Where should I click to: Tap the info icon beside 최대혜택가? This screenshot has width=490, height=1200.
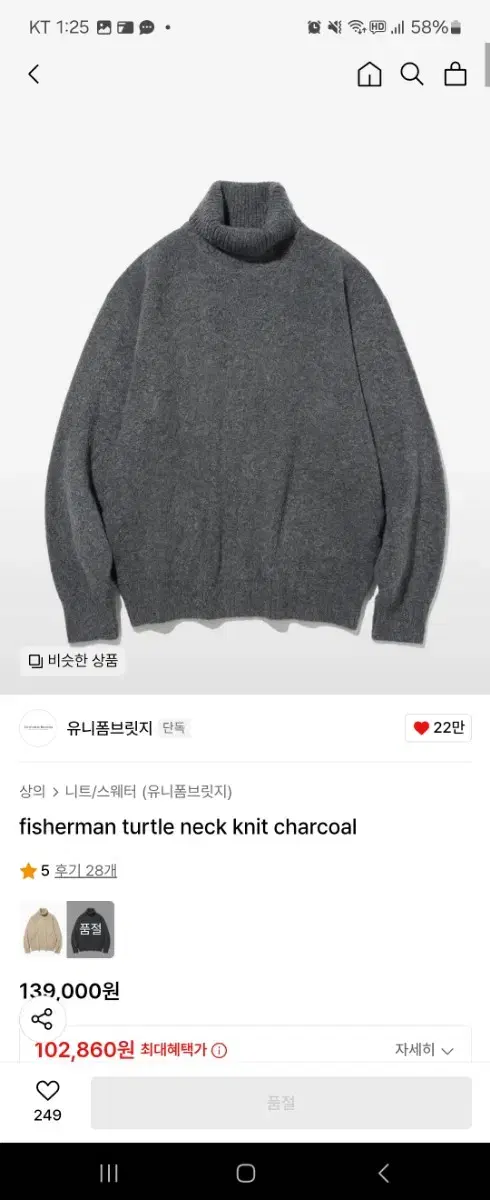[219, 1050]
